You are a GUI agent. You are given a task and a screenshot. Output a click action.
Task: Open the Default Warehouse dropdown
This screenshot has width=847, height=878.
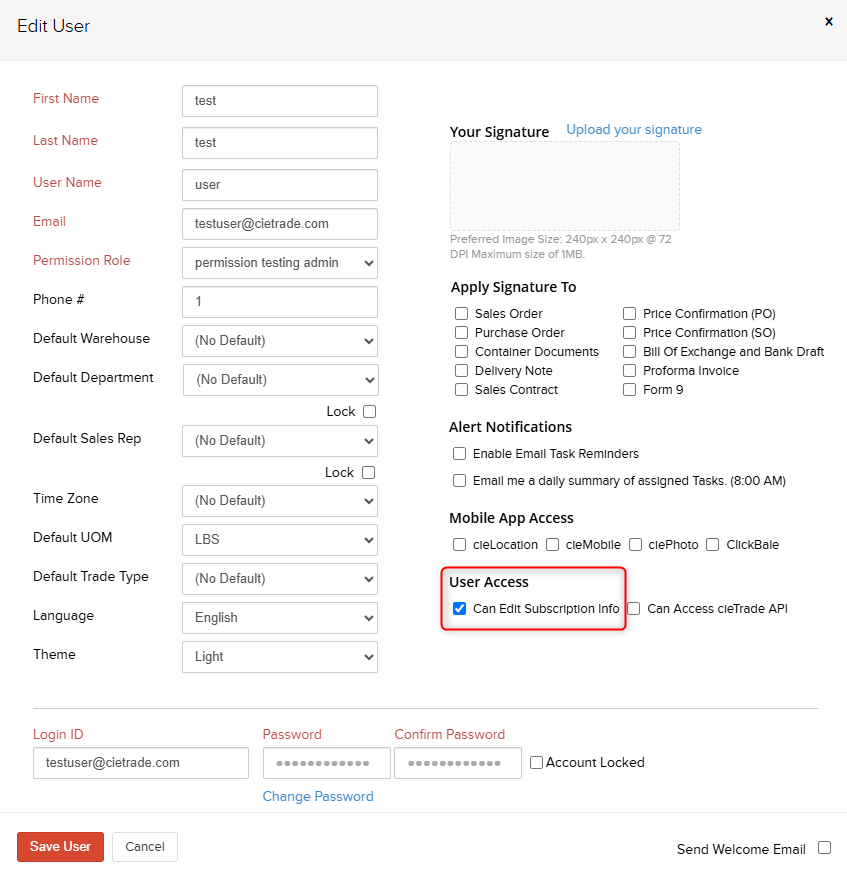(280, 340)
